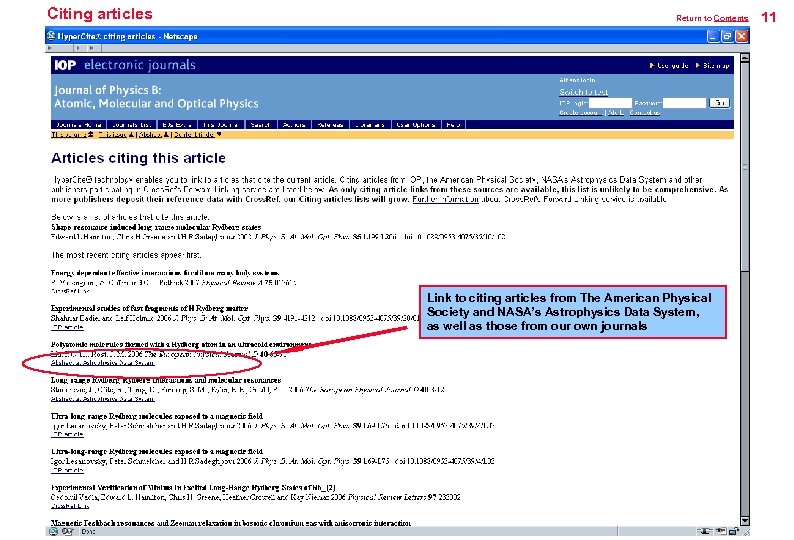
Task: Open the Help navigation tab
Action: pos(453,125)
